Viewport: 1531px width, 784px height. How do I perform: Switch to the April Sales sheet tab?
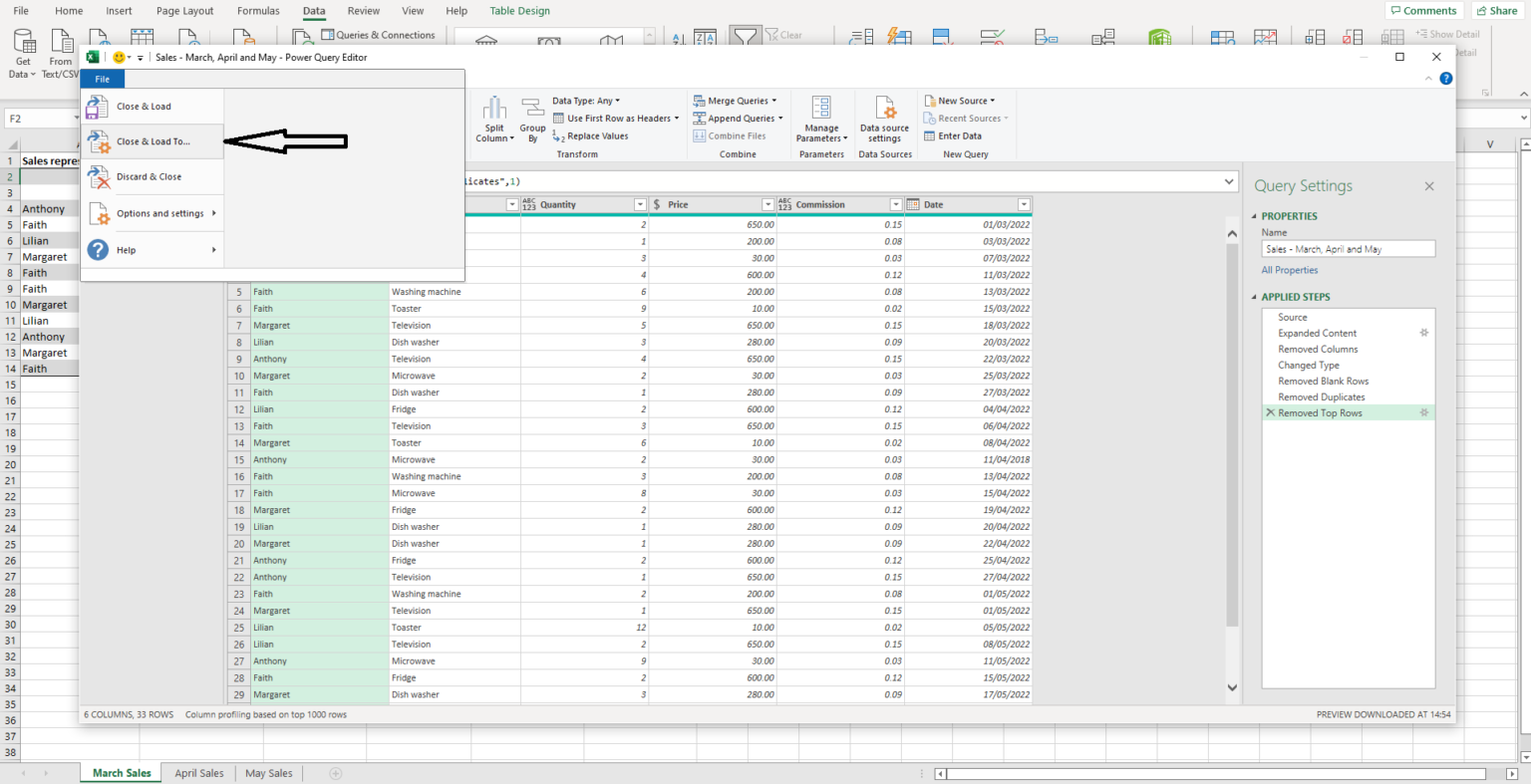(198, 773)
